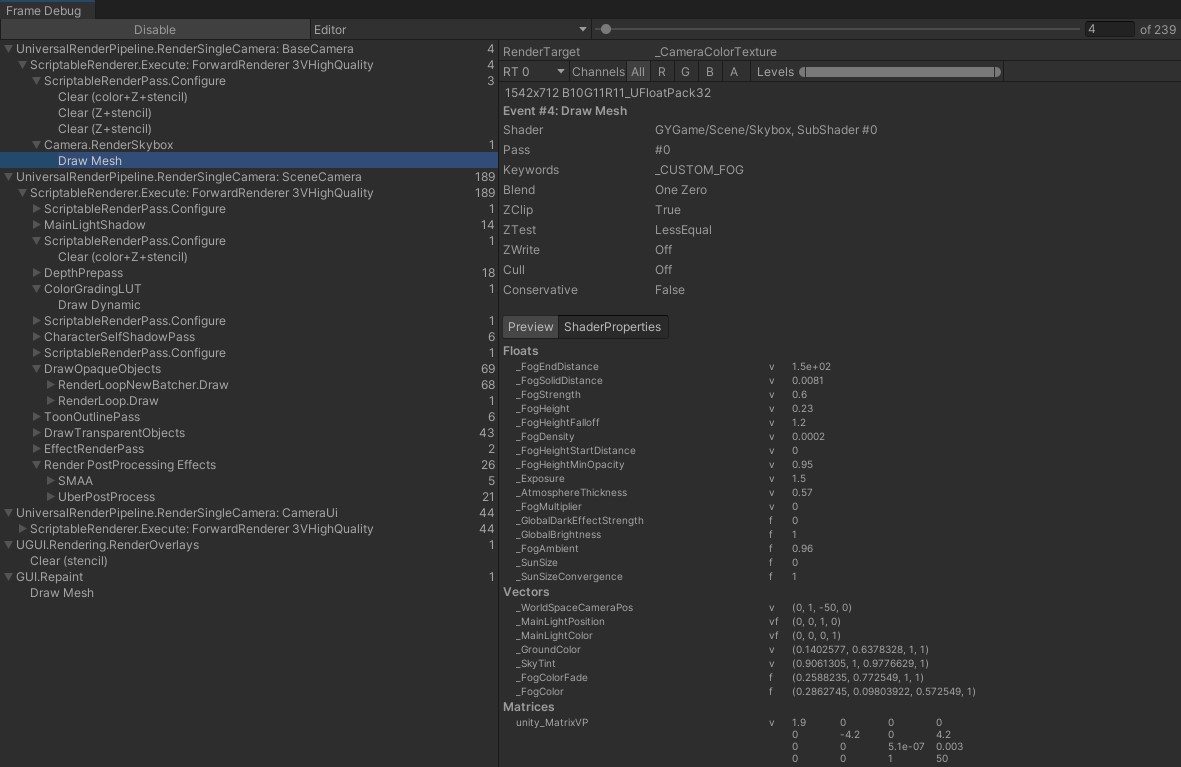
Task: Click the _CUSTOM_FOG keyword value
Action: pyautogui.click(x=699, y=170)
